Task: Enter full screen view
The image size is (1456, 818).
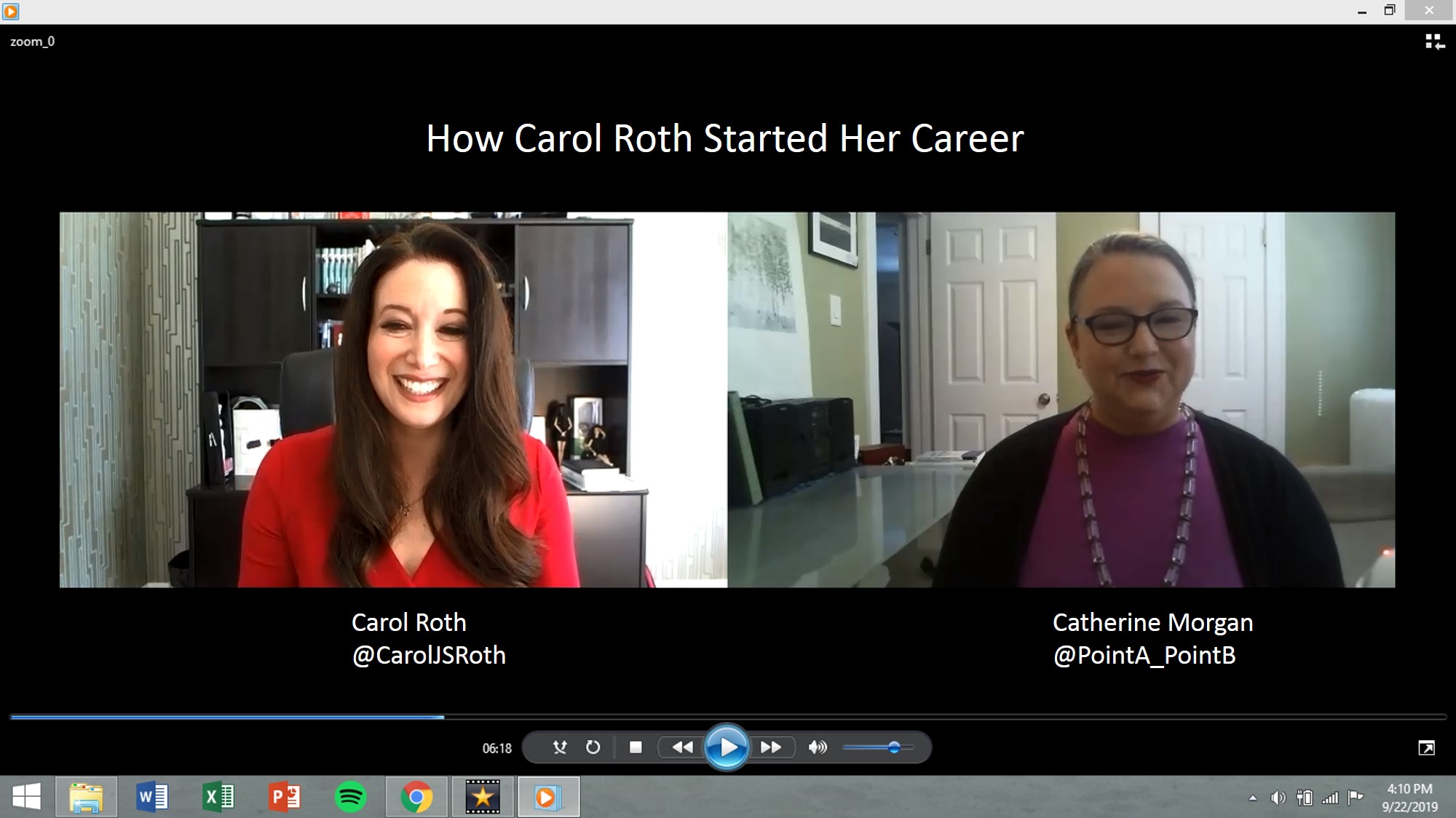Action: point(1426,748)
